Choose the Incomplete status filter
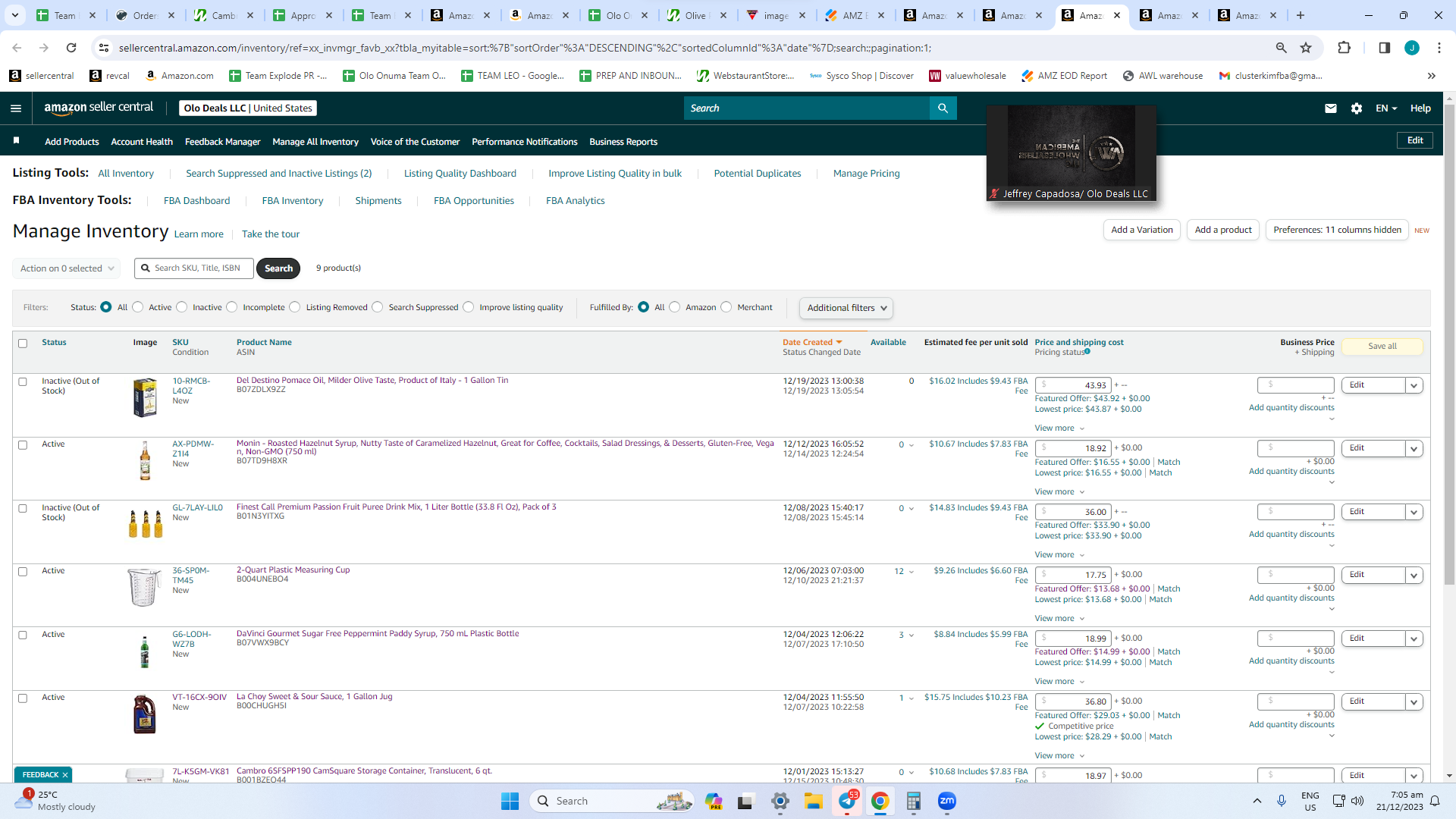 (x=232, y=307)
